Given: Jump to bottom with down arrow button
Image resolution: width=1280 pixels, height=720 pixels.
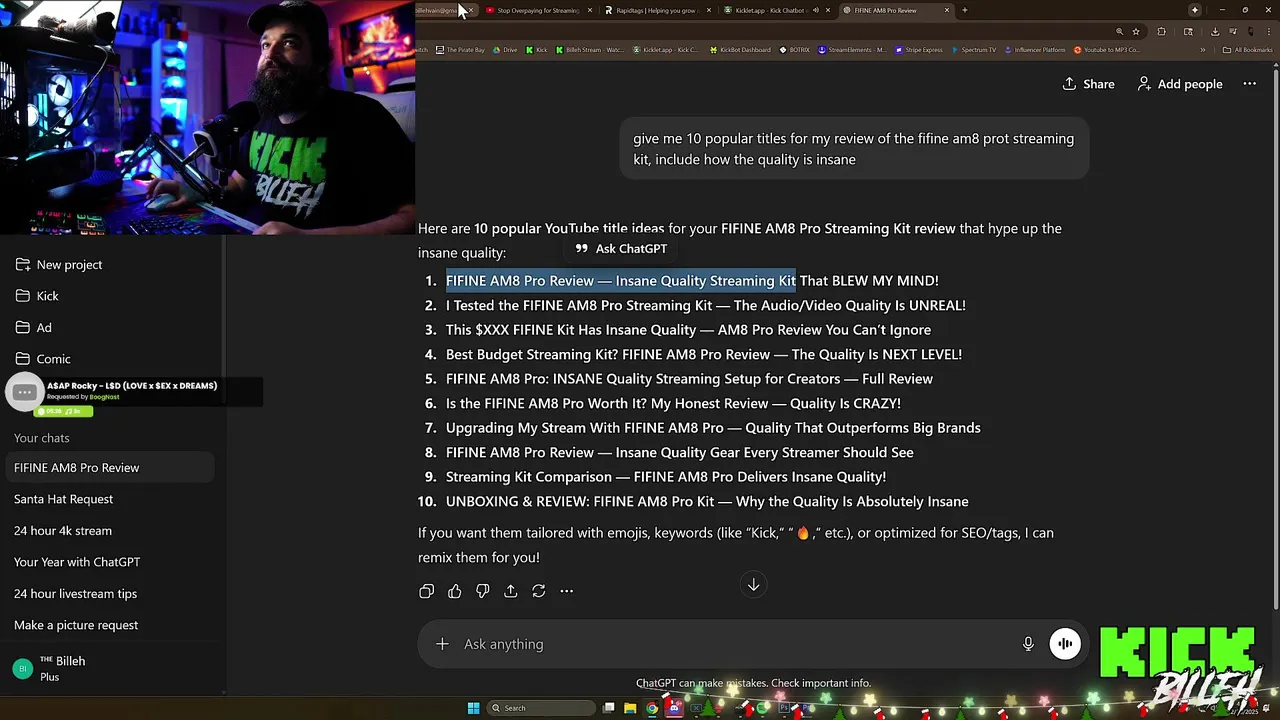Looking at the screenshot, I should pyautogui.click(x=754, y=585).
